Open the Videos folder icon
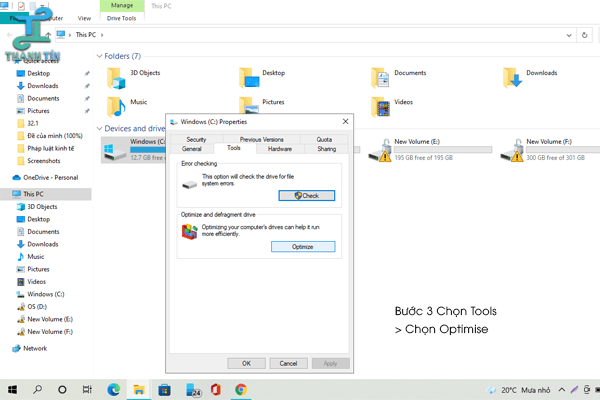600x400 pixels. (x=381, y=105)
